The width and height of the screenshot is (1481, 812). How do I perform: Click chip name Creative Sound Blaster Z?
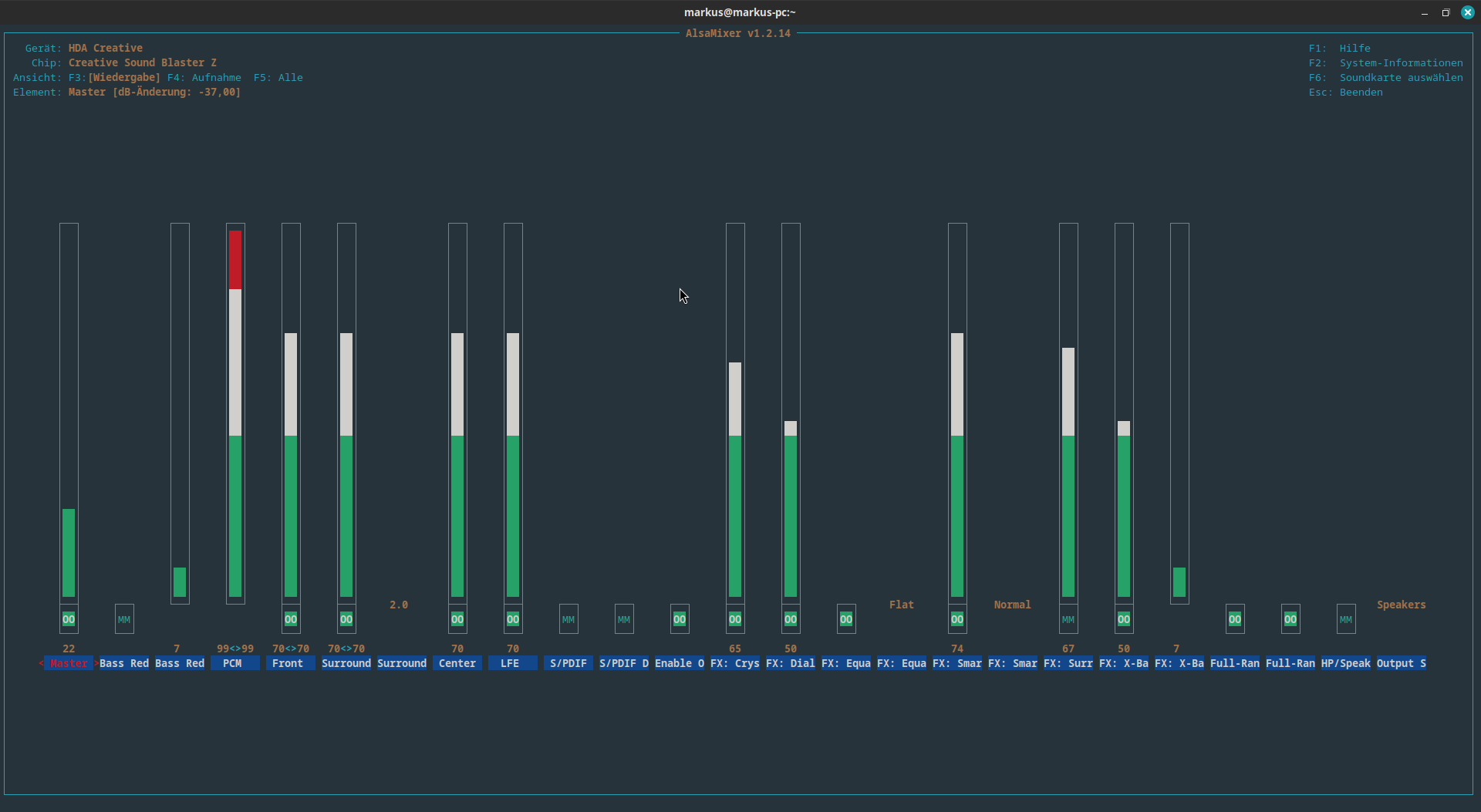pyautogui.click(x=143, y=62)
